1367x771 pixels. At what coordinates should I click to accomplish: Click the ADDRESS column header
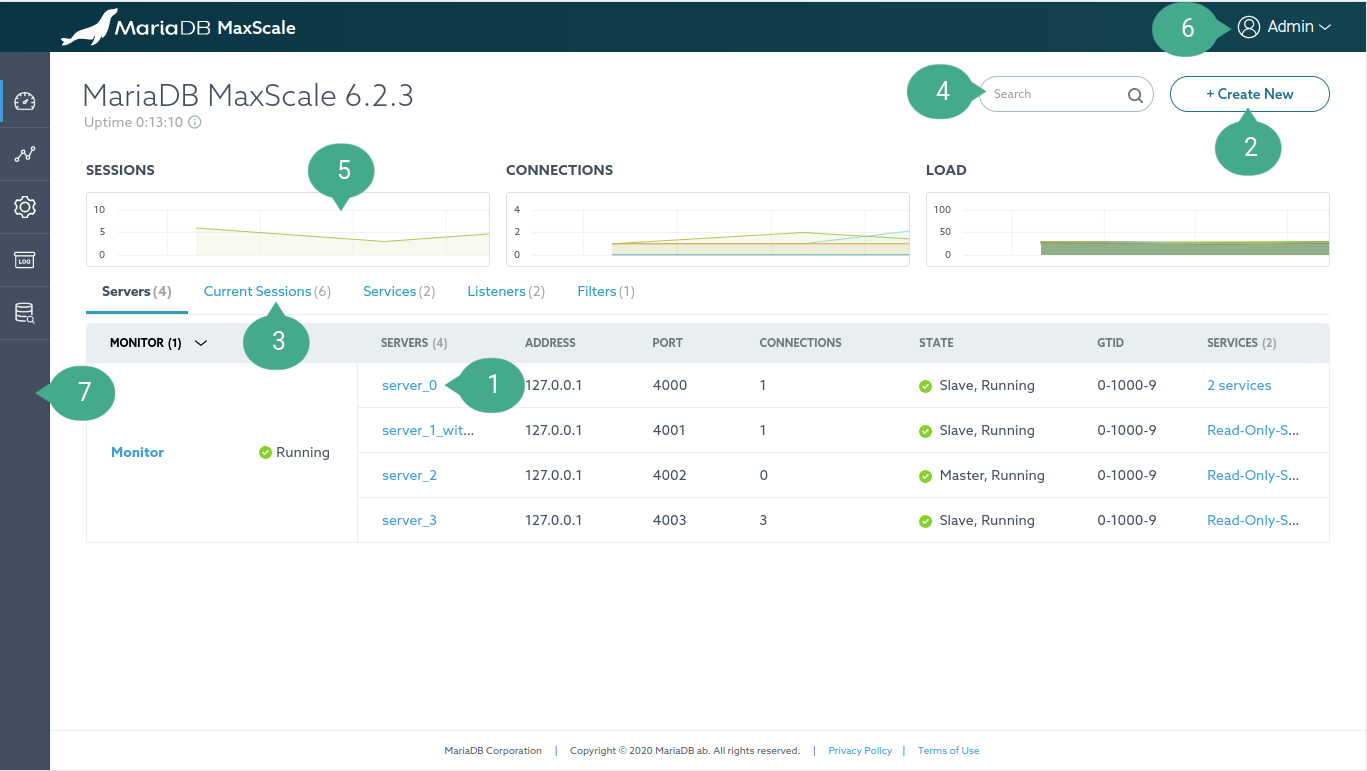click(x=550, y=343)
